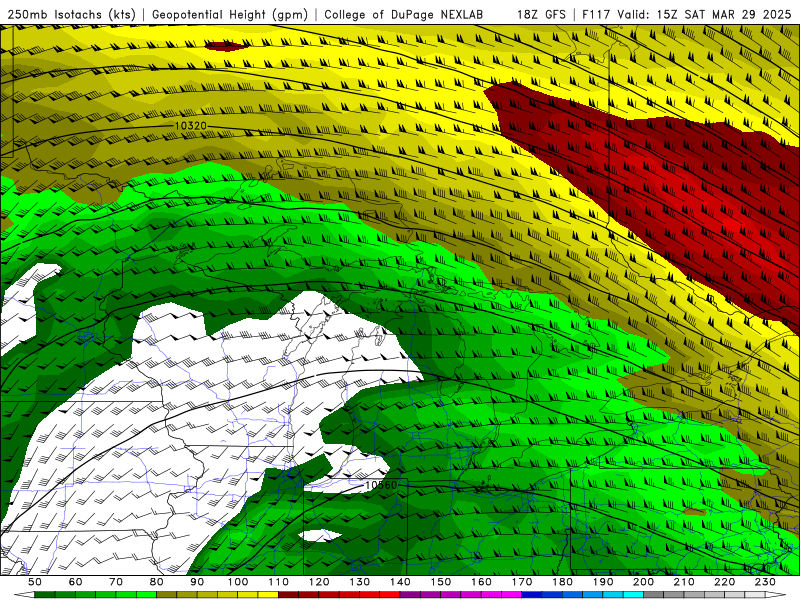The height and width of the screenshot is (600, 800).
Task: Click the 80 knot legend label
Action: coord(157,582)
